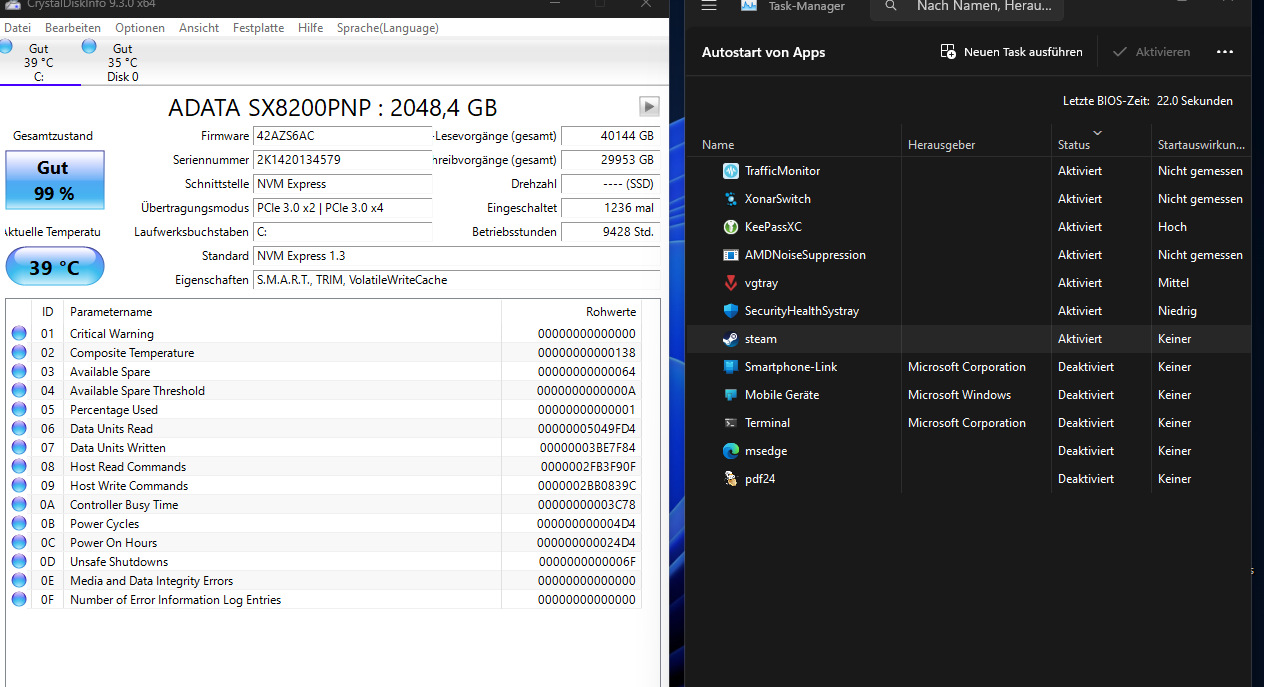This screenshot has width=1264, height=687.
Task: Open the Festplatte menu
Action: click(258, 28)
